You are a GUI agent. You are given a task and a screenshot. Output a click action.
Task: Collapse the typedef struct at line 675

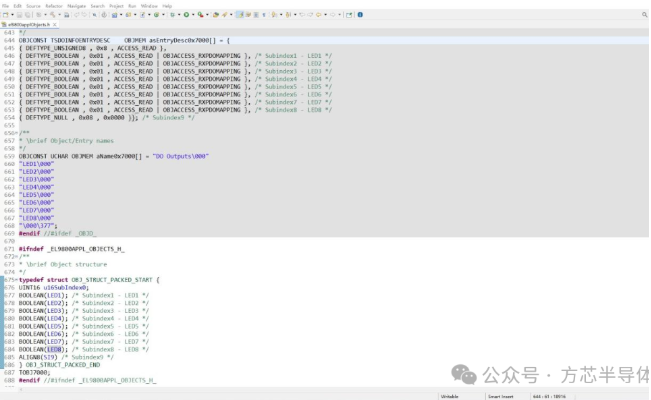[x=16, y=280]
